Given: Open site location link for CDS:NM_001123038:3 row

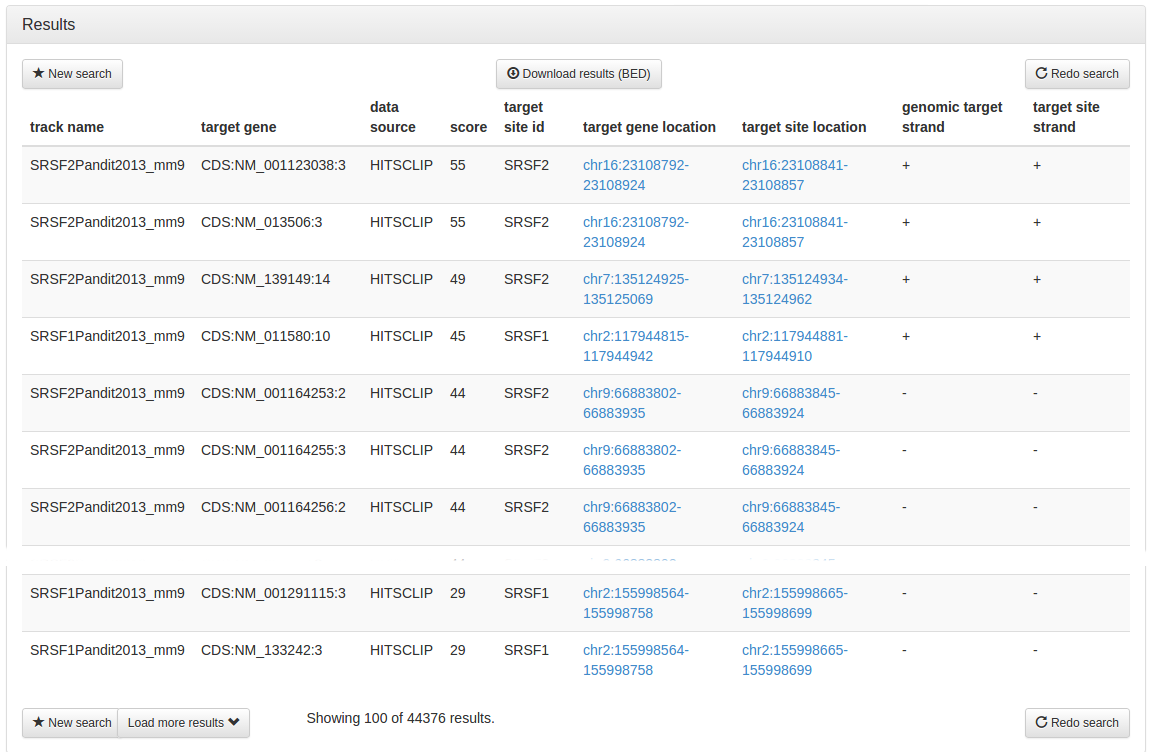Looking at the screenshot, I should coord(795,175).
